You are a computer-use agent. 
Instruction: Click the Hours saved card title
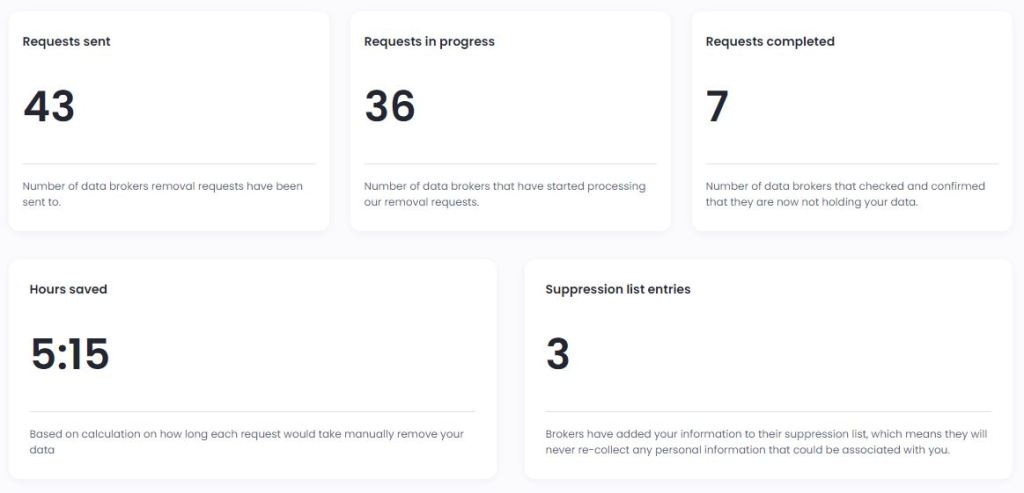[x=68, y=289]
